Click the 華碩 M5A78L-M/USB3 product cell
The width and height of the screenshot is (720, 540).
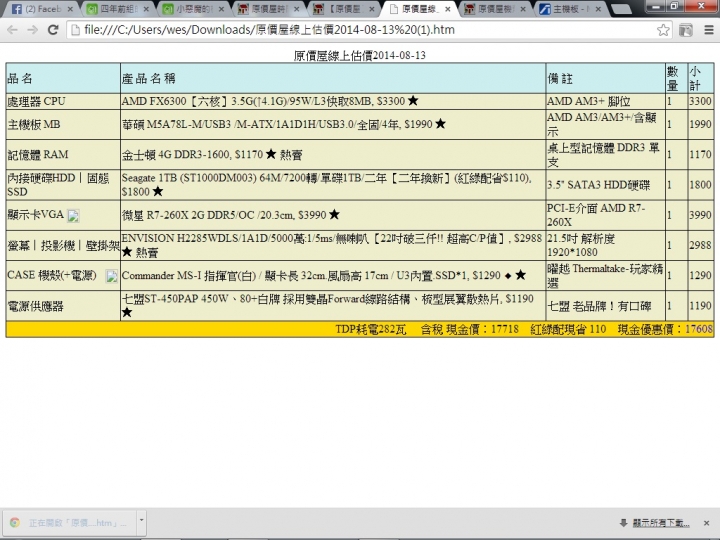pos(333,124)
